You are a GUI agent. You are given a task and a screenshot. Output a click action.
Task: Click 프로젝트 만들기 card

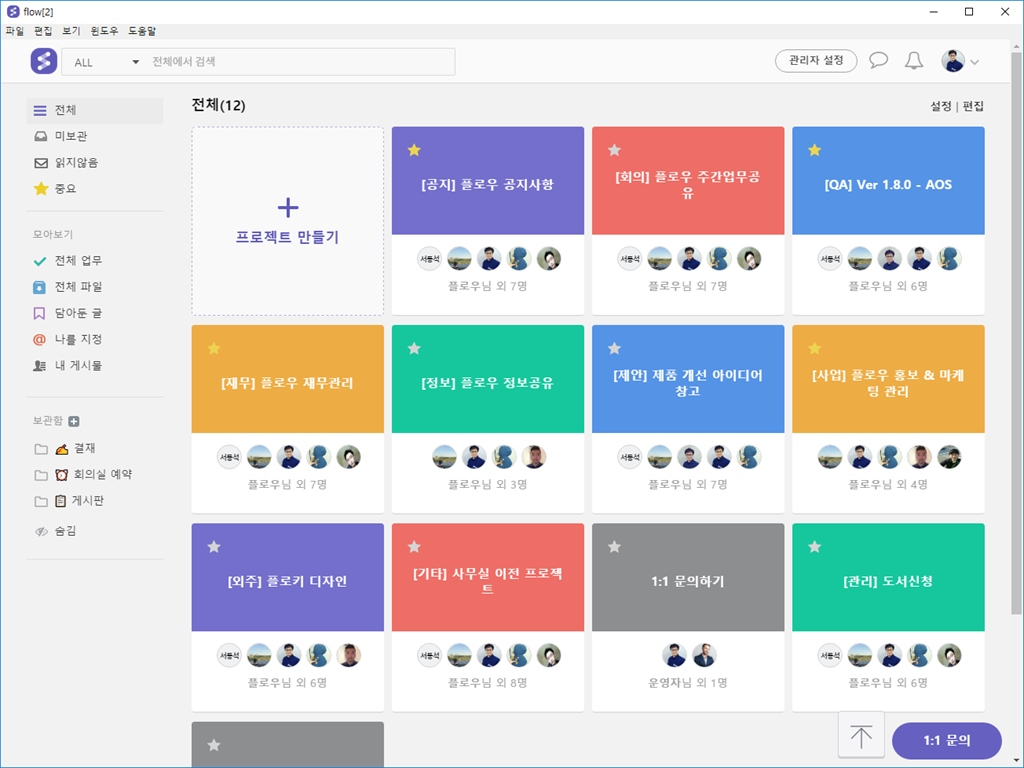287,221
